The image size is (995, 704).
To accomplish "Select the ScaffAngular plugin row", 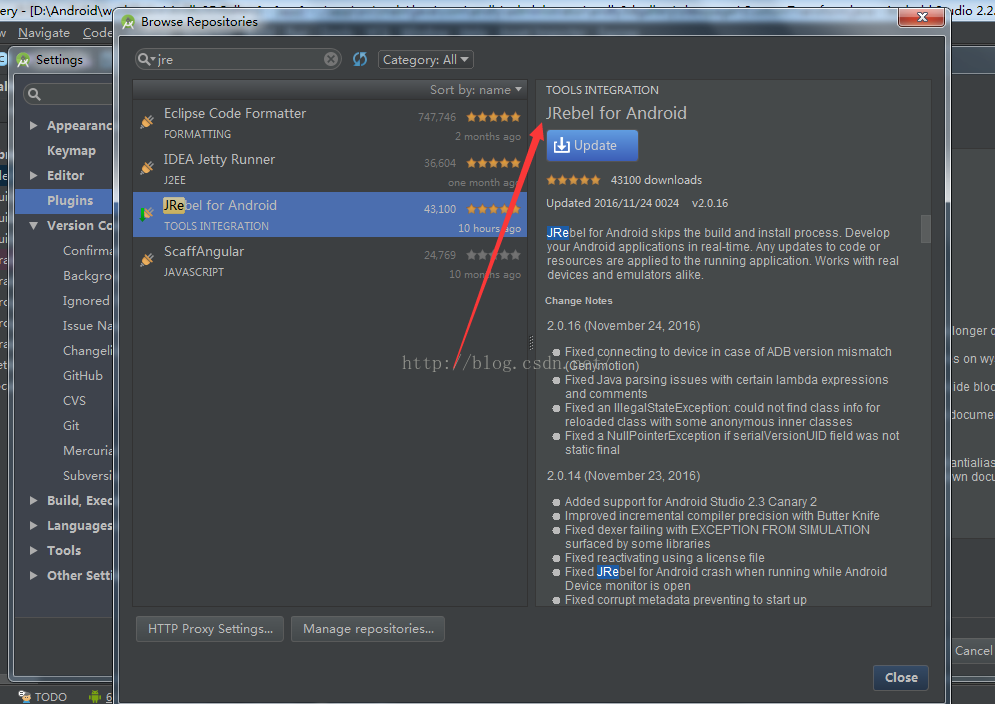I will [330, 261].
